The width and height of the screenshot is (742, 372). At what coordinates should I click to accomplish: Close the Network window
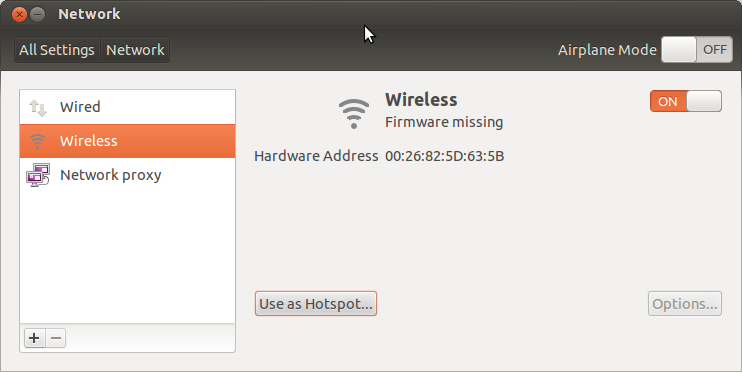19,15
